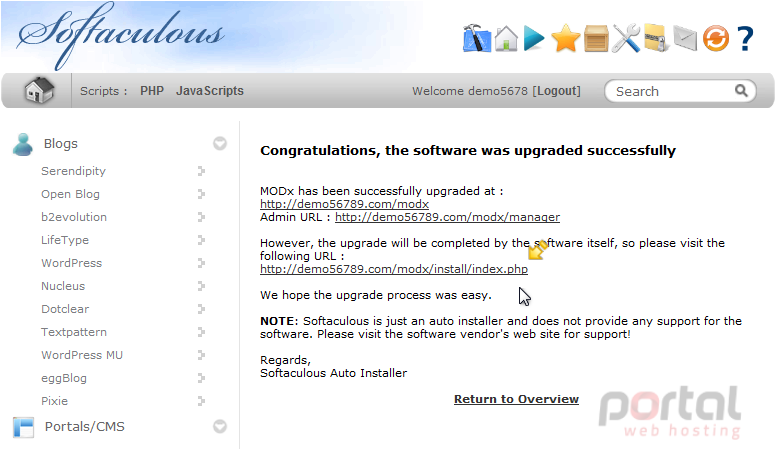The image size is (776, 450).
Task: Click the Blogs category person icon
Action: tap(23, 144)
